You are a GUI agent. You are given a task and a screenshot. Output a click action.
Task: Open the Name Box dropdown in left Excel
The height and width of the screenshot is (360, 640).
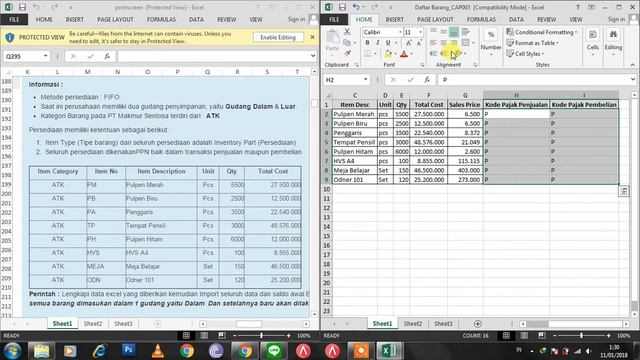pos(45,56)
